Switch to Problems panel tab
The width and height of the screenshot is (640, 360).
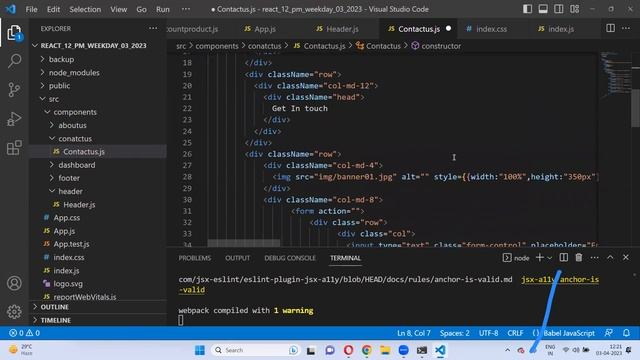click(195, 258)
